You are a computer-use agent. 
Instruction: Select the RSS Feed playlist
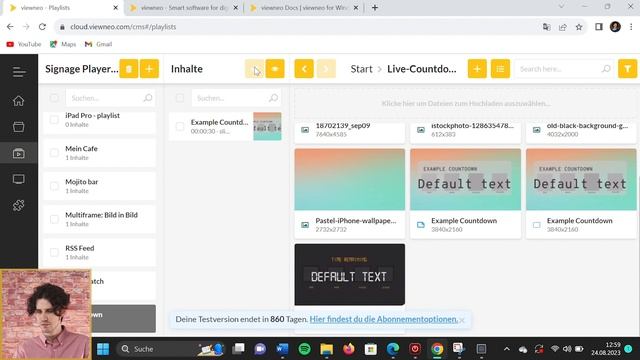(x=100, y=252)
